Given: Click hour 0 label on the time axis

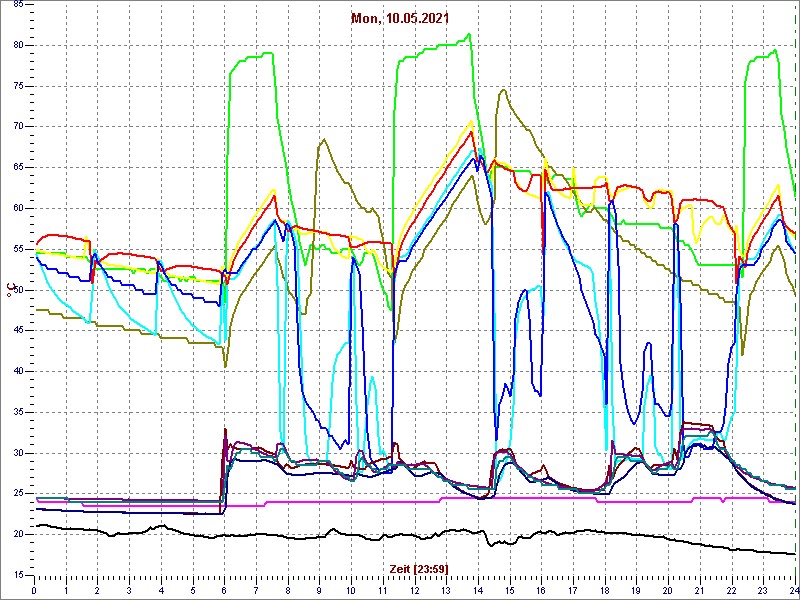Looking at the screenshot, I should [x=34, y=590].
